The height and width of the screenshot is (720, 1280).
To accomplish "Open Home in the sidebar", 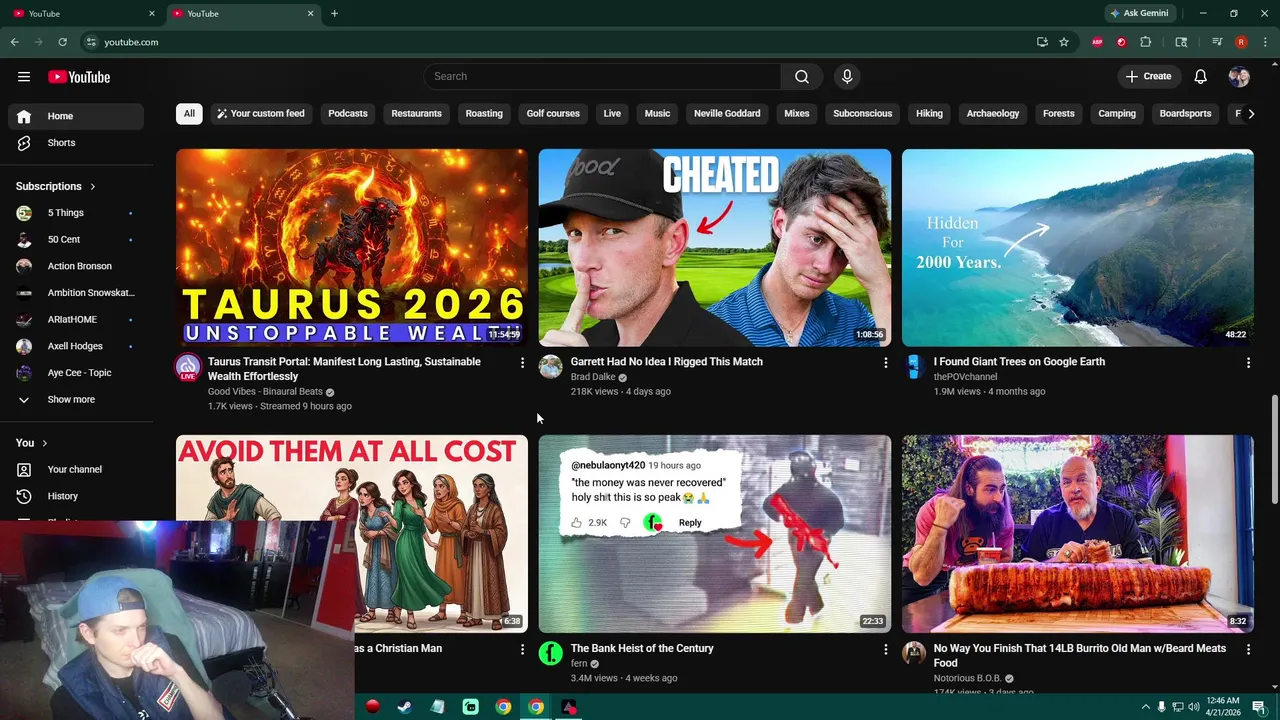I will [x=76, y=116].
